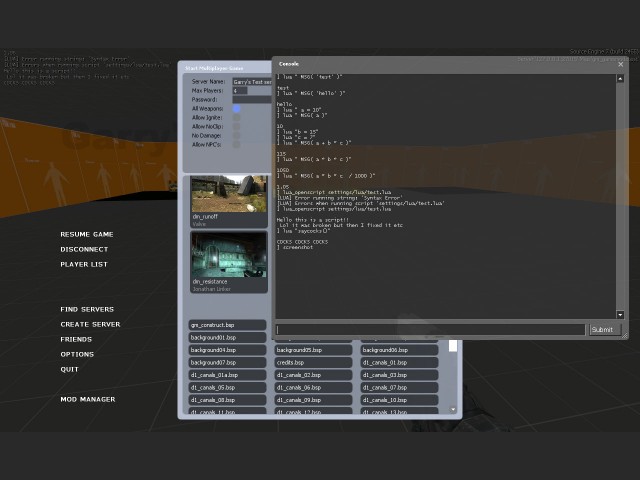Select d1_canals_10.bsp map
640x480 pixels.
(x=400, y=400)
